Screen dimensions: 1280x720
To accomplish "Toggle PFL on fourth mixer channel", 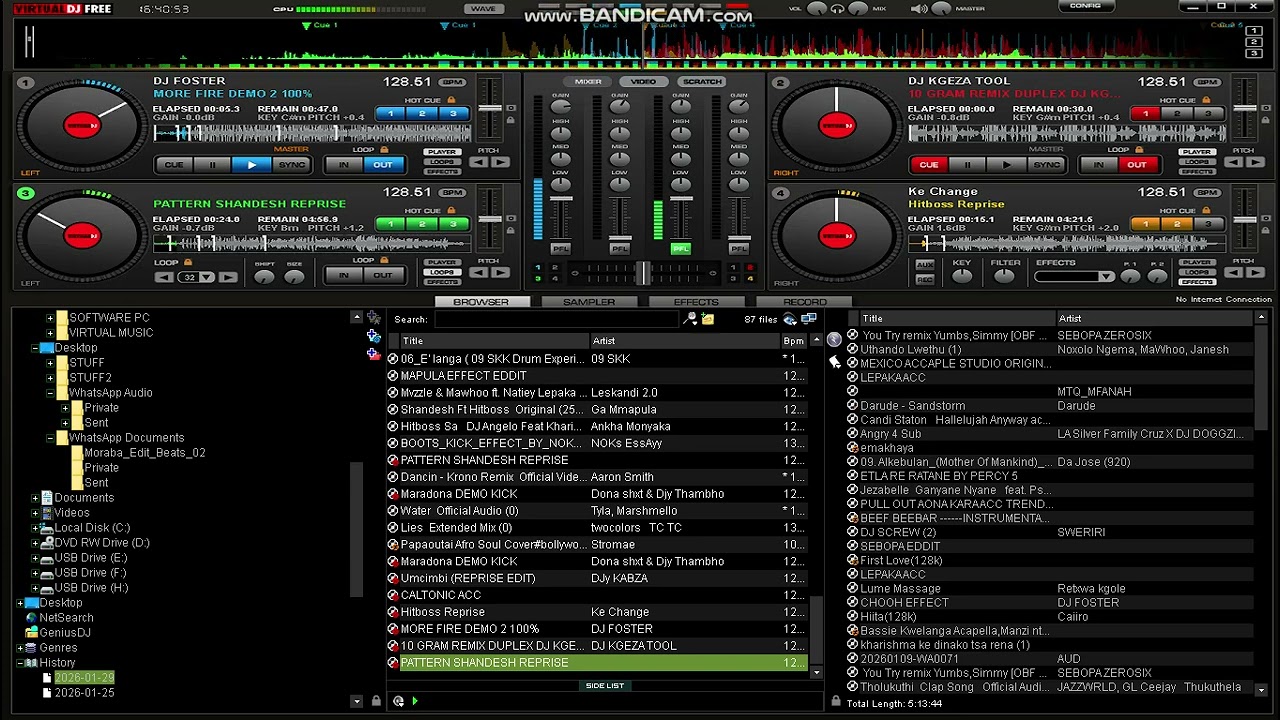I will coord(738,249).
